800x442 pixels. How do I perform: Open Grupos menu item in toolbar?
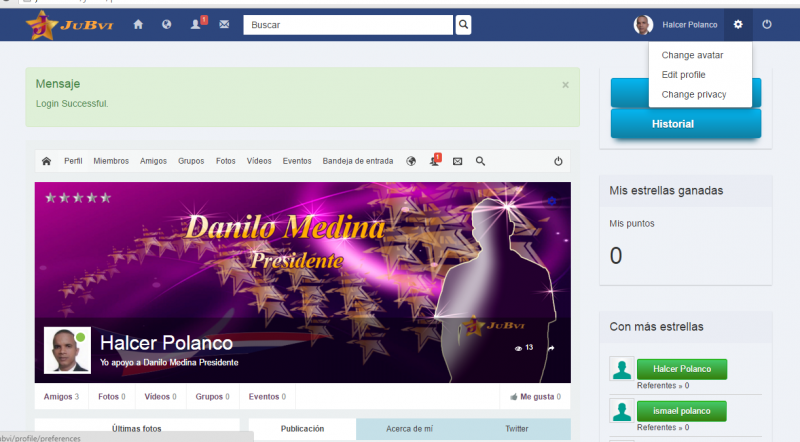tap(191, 161)
